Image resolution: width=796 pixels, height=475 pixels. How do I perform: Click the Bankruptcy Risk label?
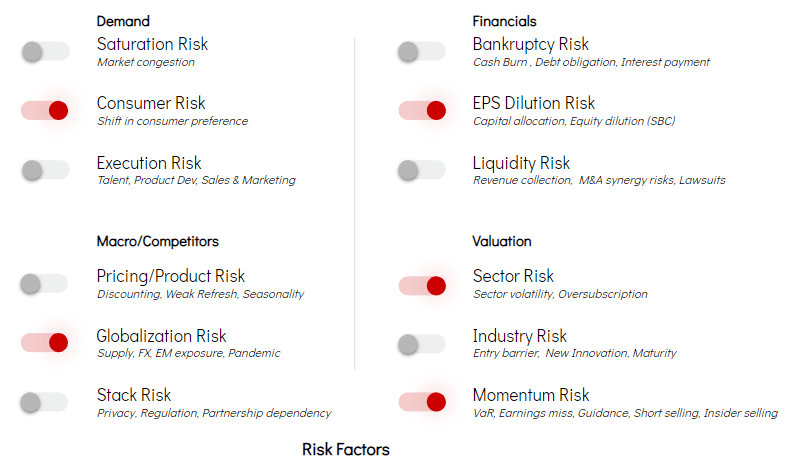click(x=530, y=45)
